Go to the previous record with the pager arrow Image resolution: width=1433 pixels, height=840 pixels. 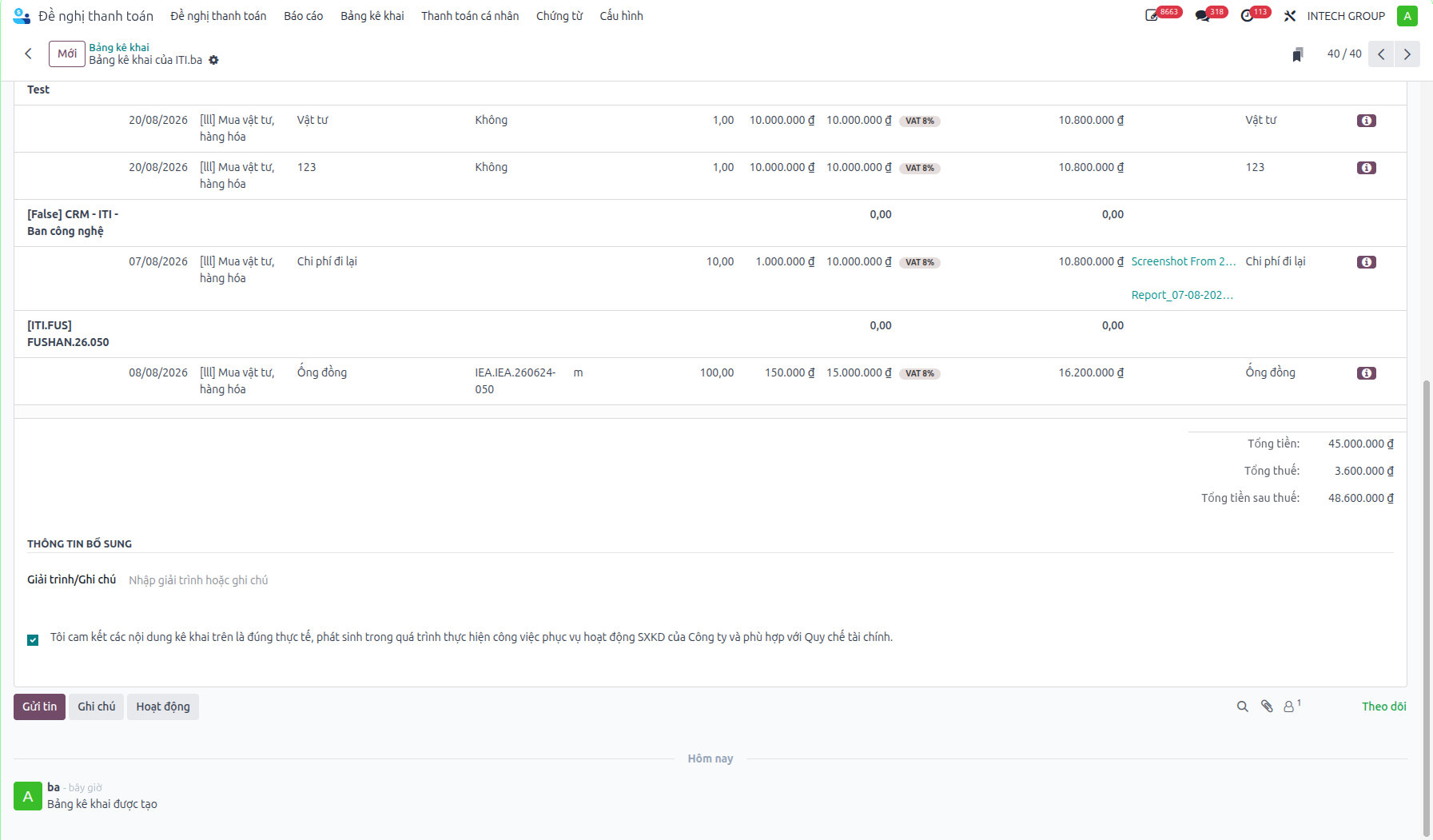1381,54
